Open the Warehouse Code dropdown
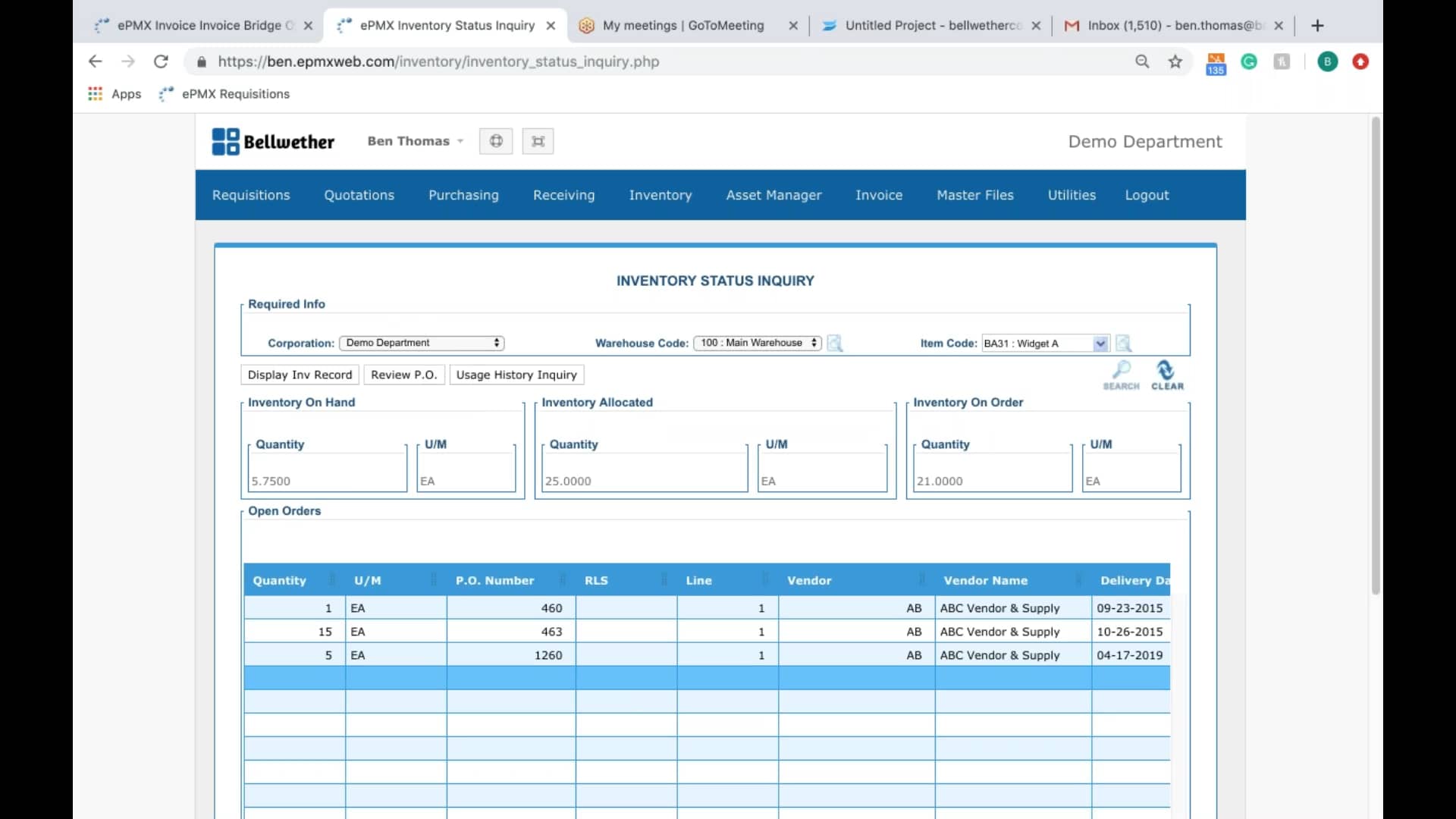Image resolution: width=1456 pixels, height=819 pixels. point(758,343)
